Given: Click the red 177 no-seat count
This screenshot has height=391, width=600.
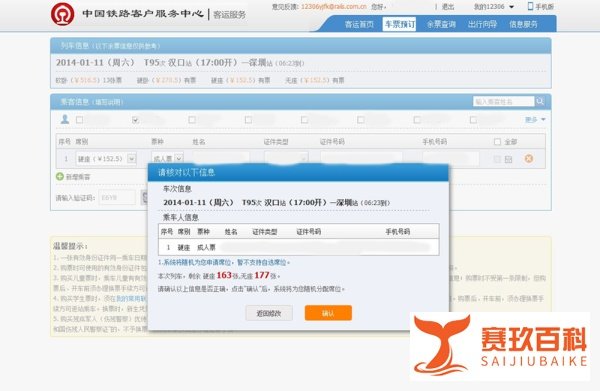Looking at the screenshot, I should click(262, 275).
